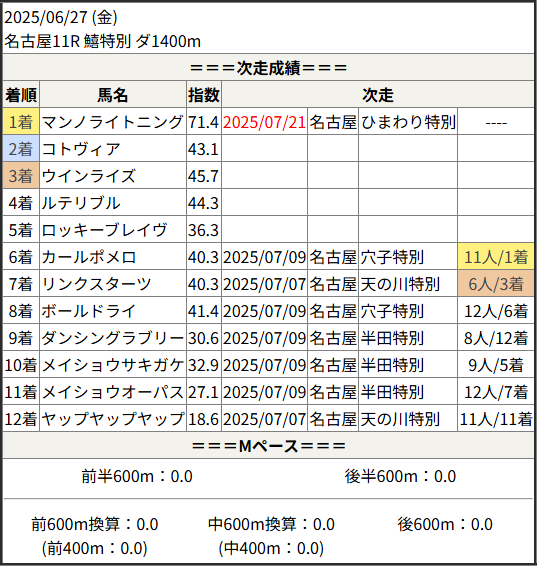Click the 次走成績 section heading

click(268, 68)
